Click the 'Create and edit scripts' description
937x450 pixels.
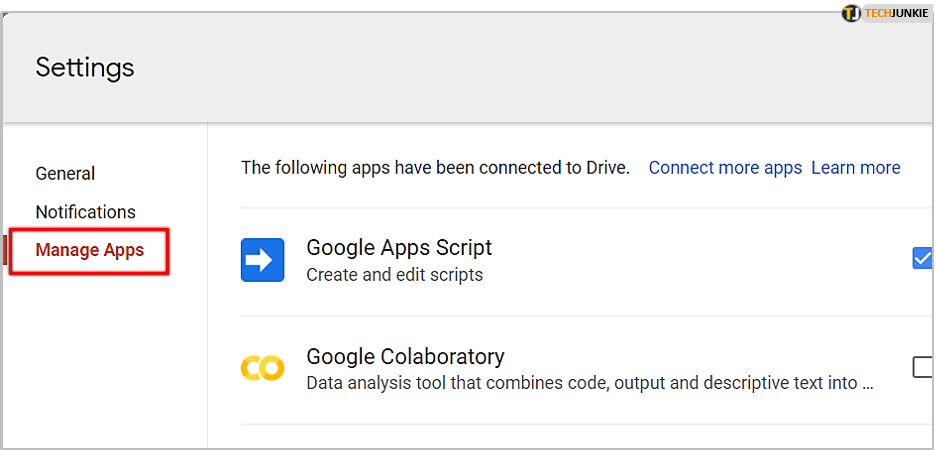click(394, 274)
